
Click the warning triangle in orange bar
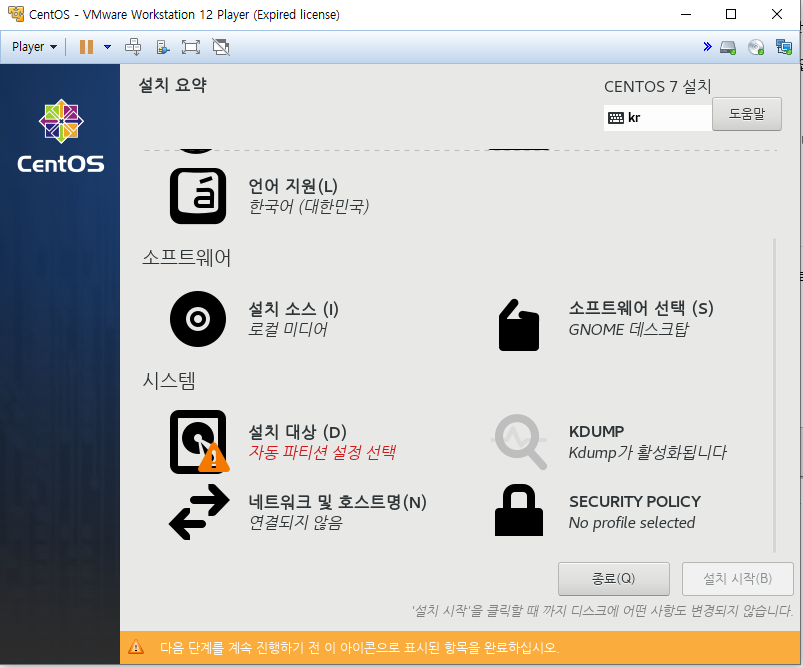pos(136,647)
